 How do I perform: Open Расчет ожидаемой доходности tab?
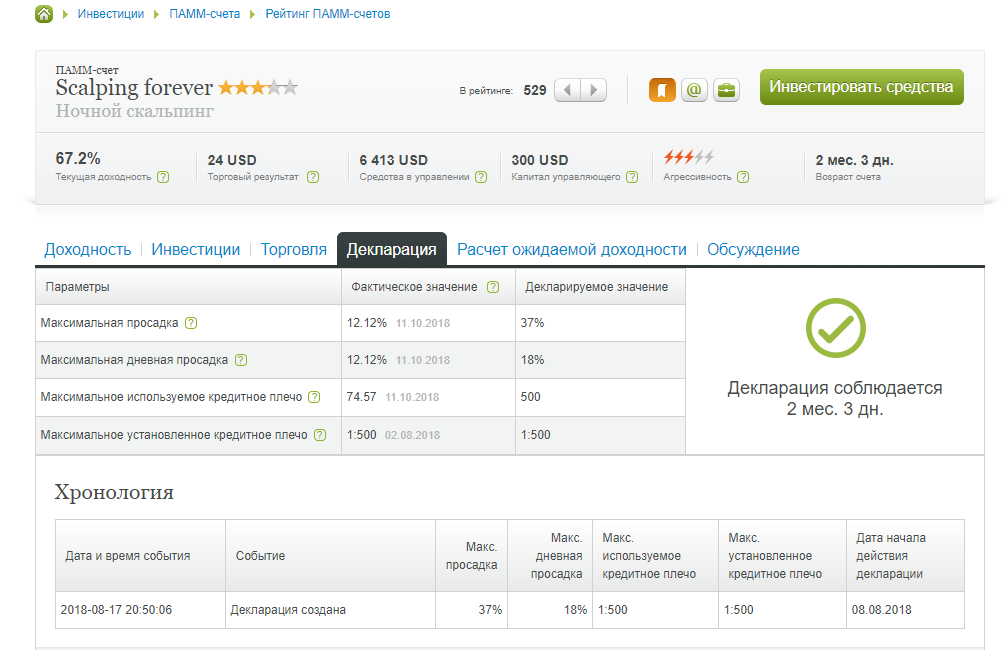572,249
